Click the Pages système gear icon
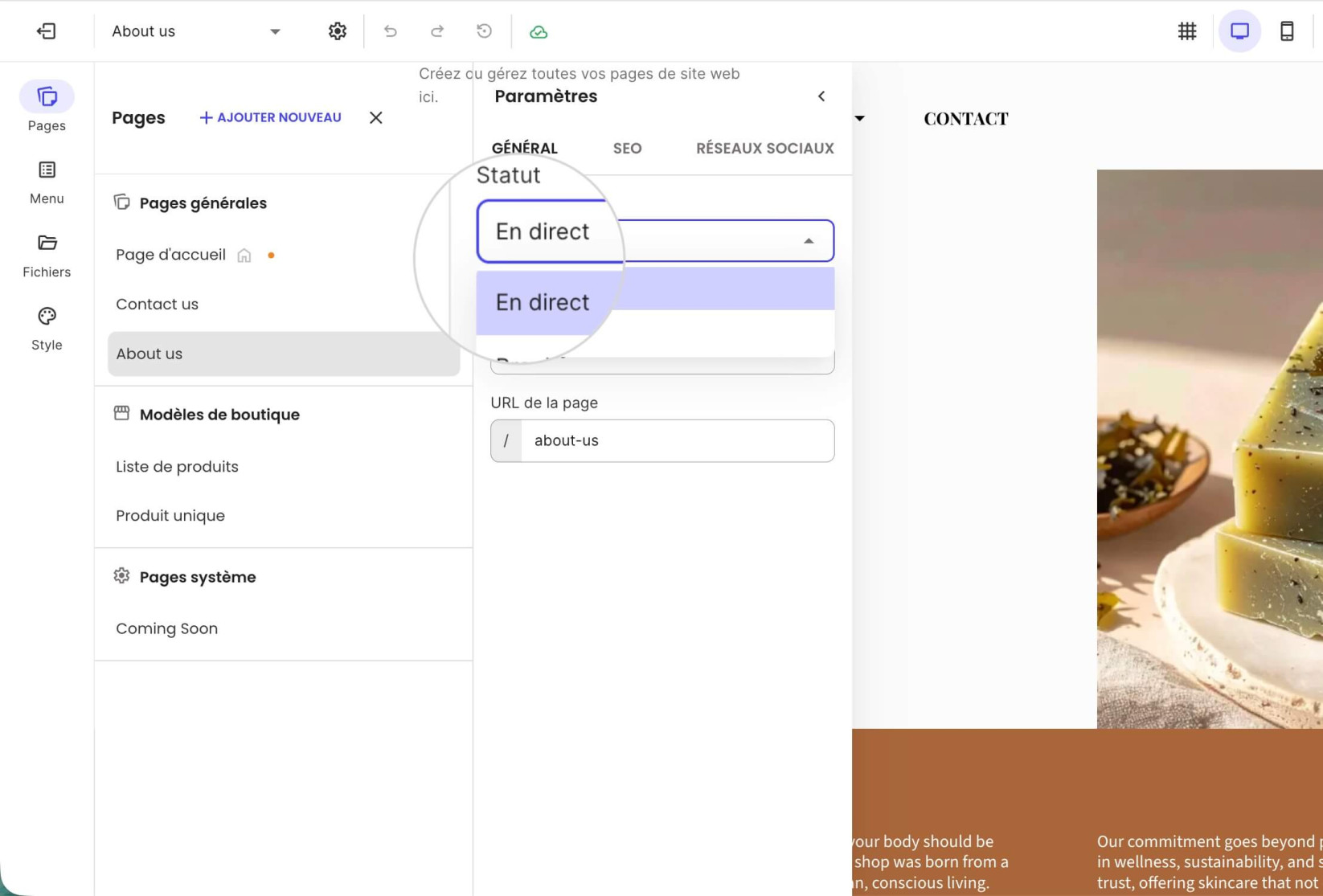The width and height of the screenshot is (1323, 896). 121,575
